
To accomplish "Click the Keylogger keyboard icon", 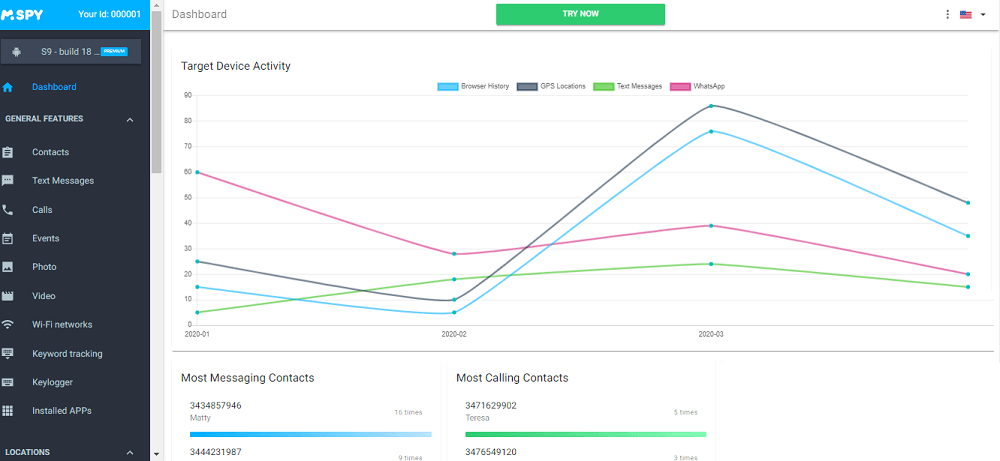I will pyautogui.click(x=8, y=382).
